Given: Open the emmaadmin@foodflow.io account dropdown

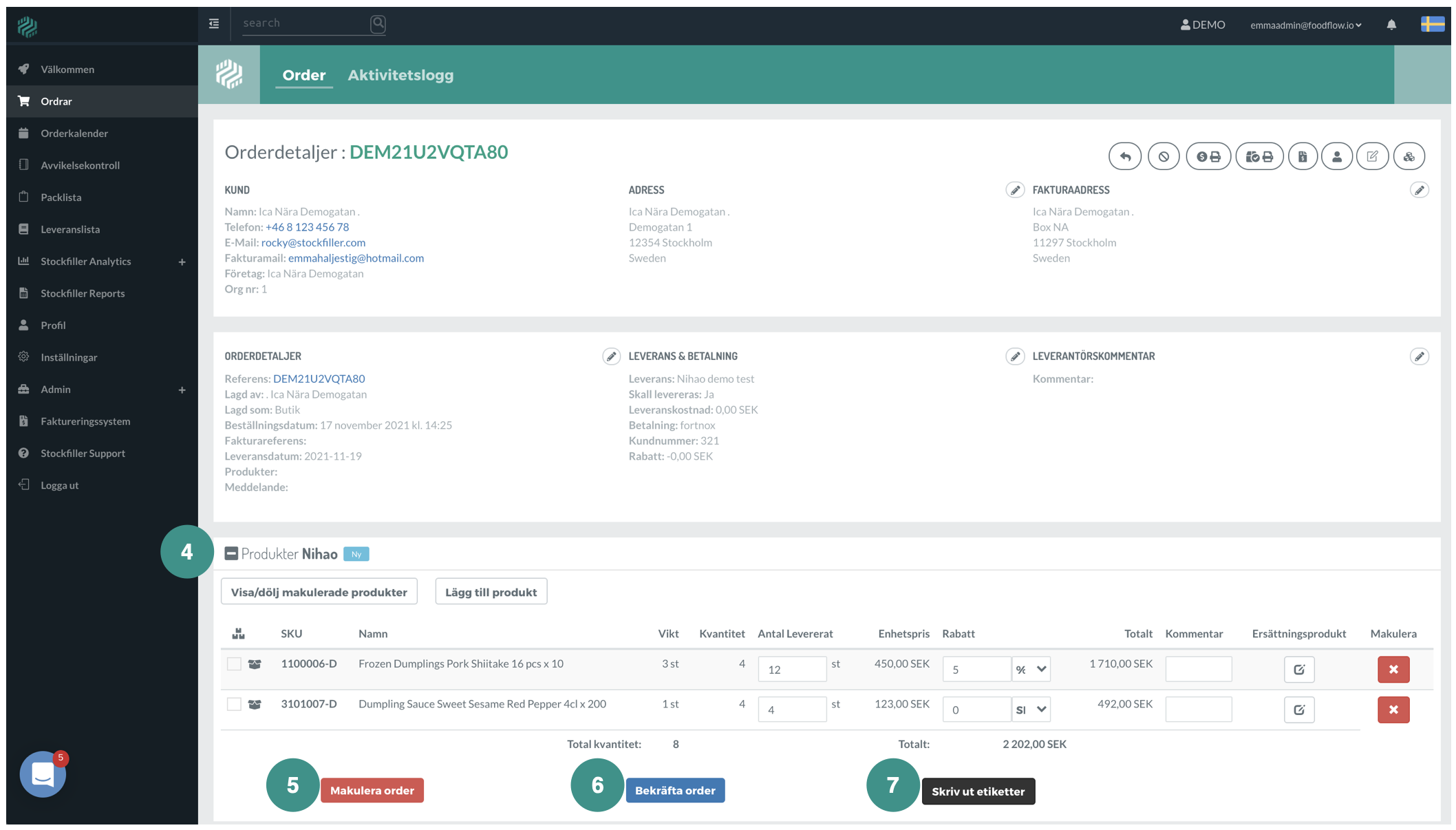Looking at the screenshot, I should (x=1305, y=25).
